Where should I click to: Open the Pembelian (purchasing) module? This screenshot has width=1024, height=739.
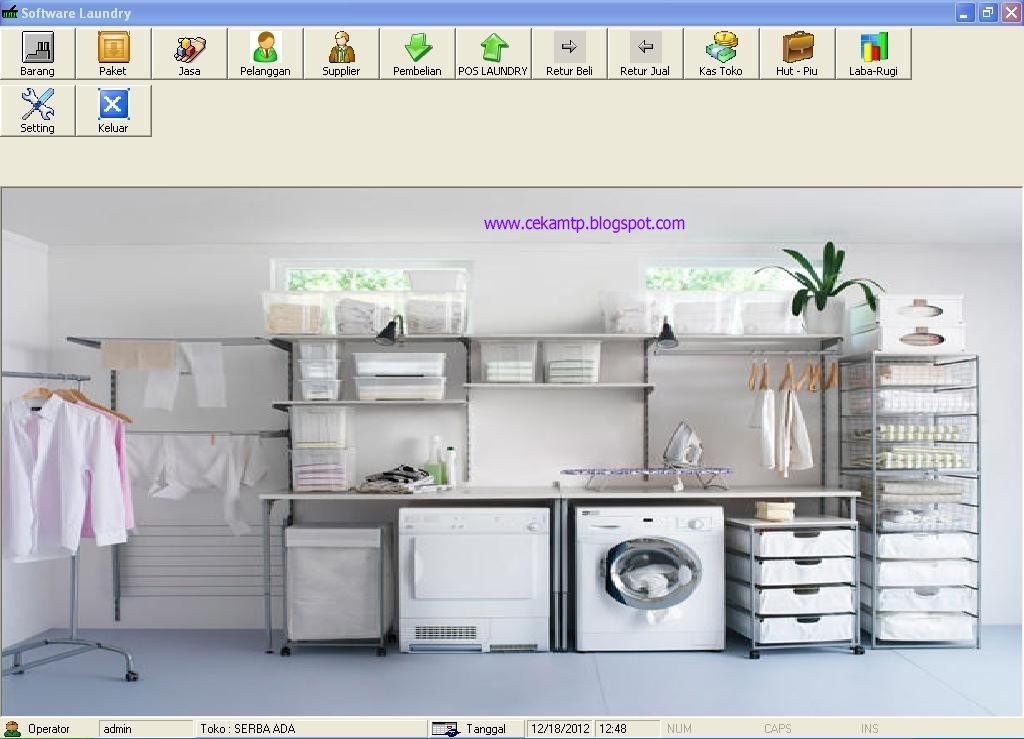417,54
